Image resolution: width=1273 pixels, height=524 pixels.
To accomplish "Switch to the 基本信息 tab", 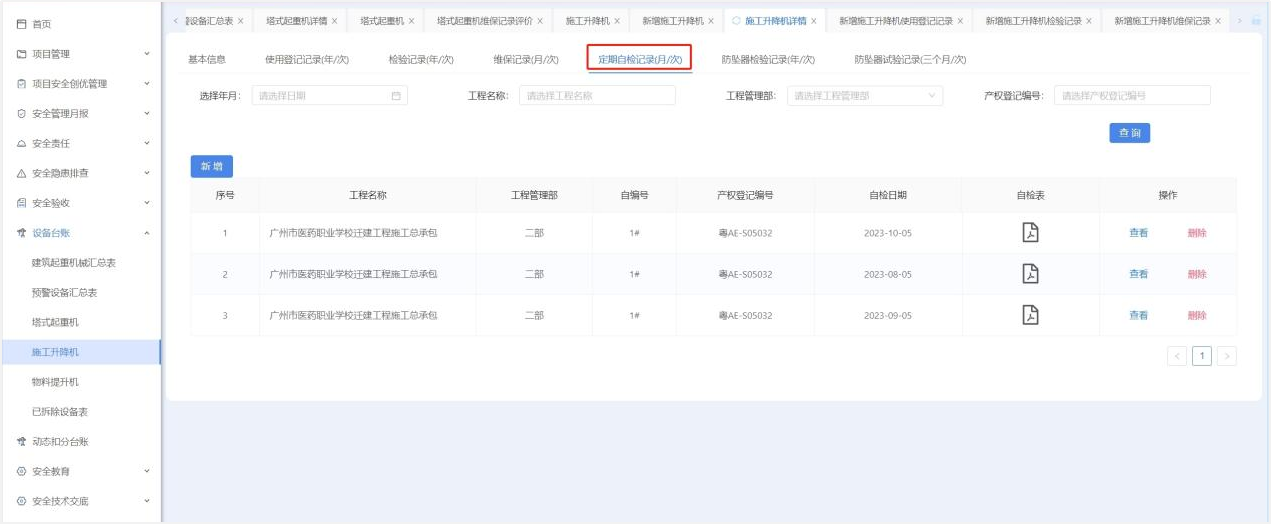I will pyautogui.click(x=207, y=60).
